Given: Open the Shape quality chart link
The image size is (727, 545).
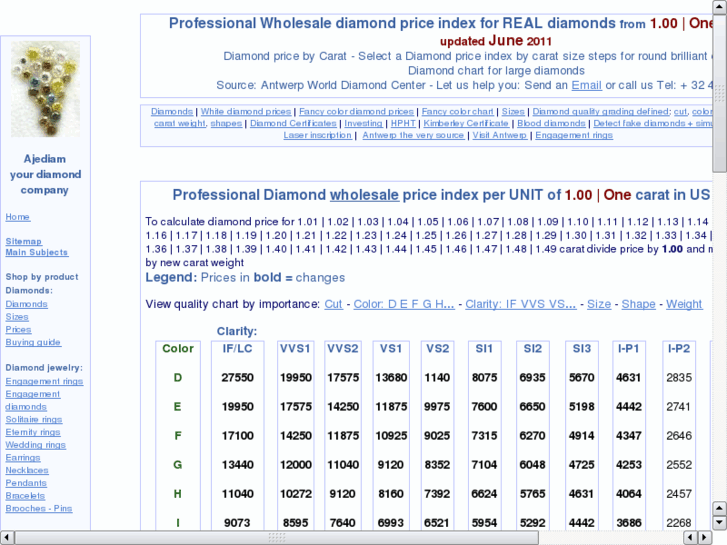Looking at the screenshot, I should tap(638, 304).
